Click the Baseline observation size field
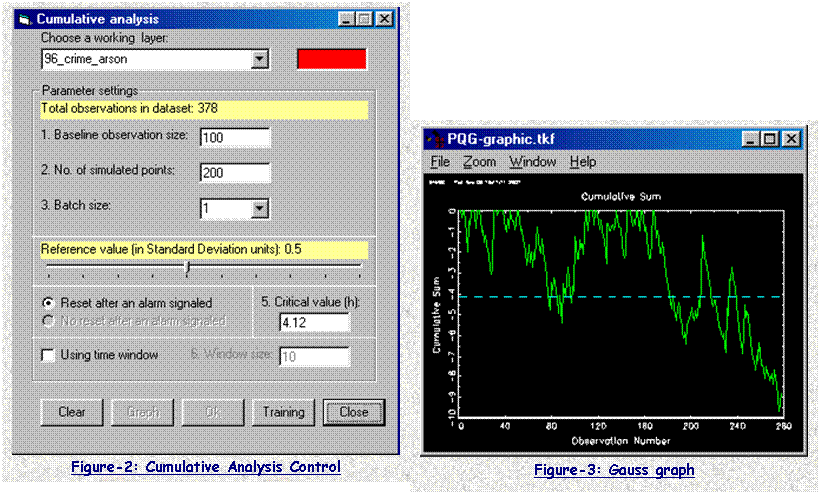 pyautogui.click(x=235, y=137)
